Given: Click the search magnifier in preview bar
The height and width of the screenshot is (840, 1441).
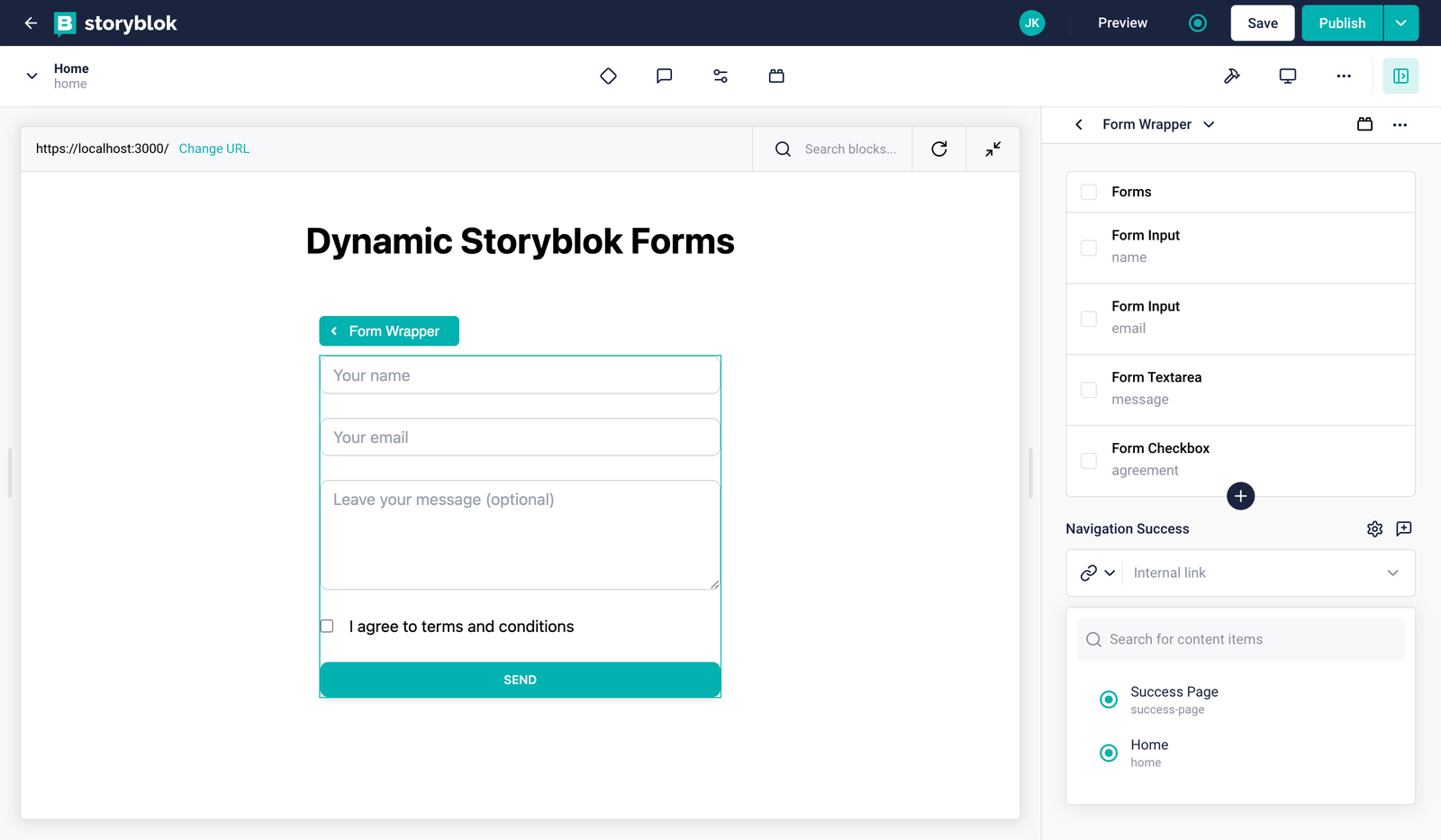Looking at the screenshot, I should (x=784, y=149).
